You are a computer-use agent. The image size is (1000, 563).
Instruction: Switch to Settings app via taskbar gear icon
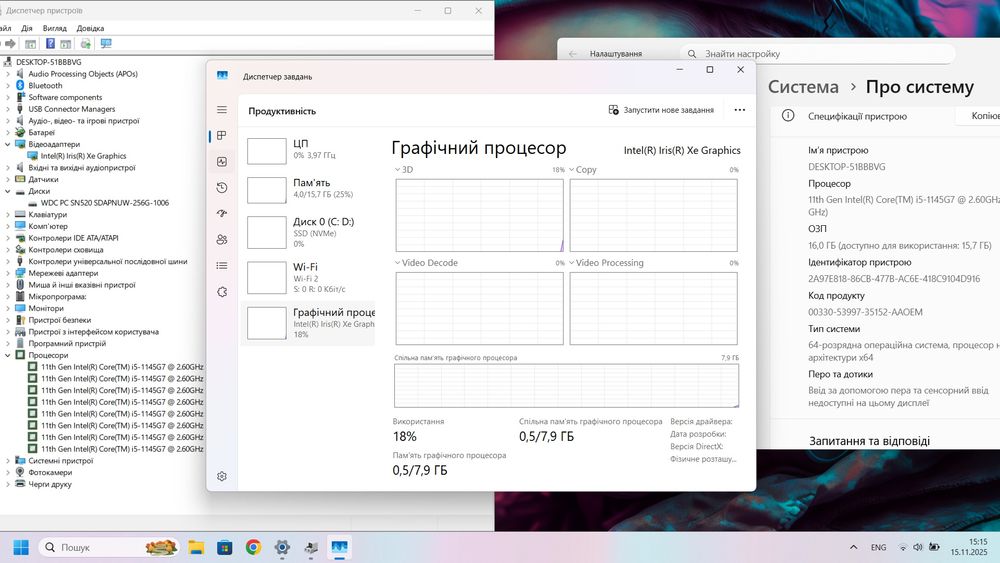click(282, 547)
